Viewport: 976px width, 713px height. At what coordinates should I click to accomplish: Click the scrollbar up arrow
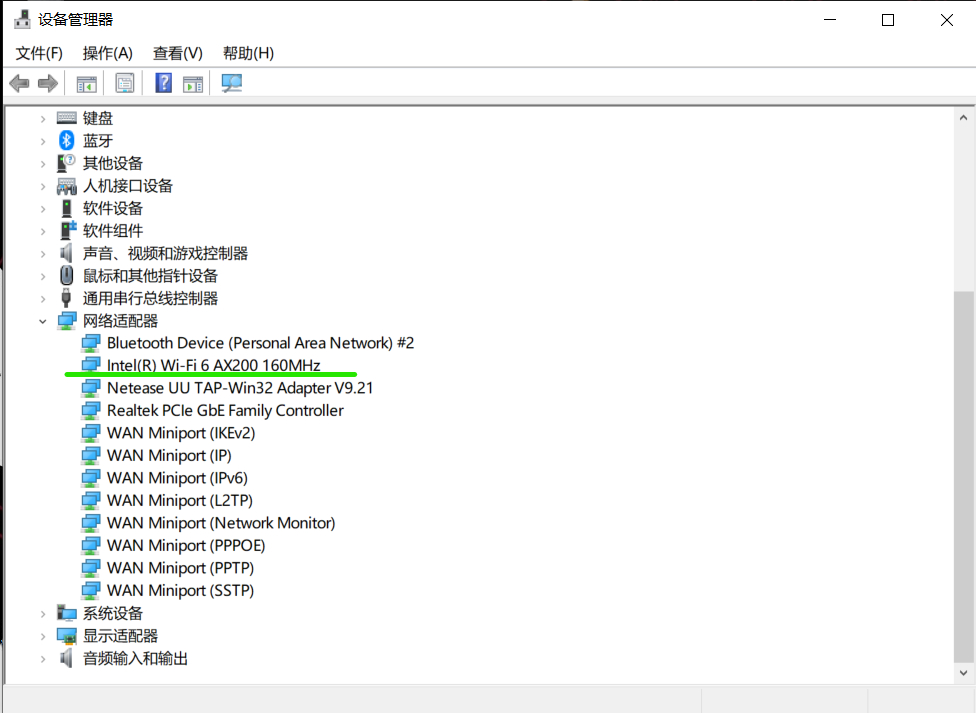[x=964, y=118]
